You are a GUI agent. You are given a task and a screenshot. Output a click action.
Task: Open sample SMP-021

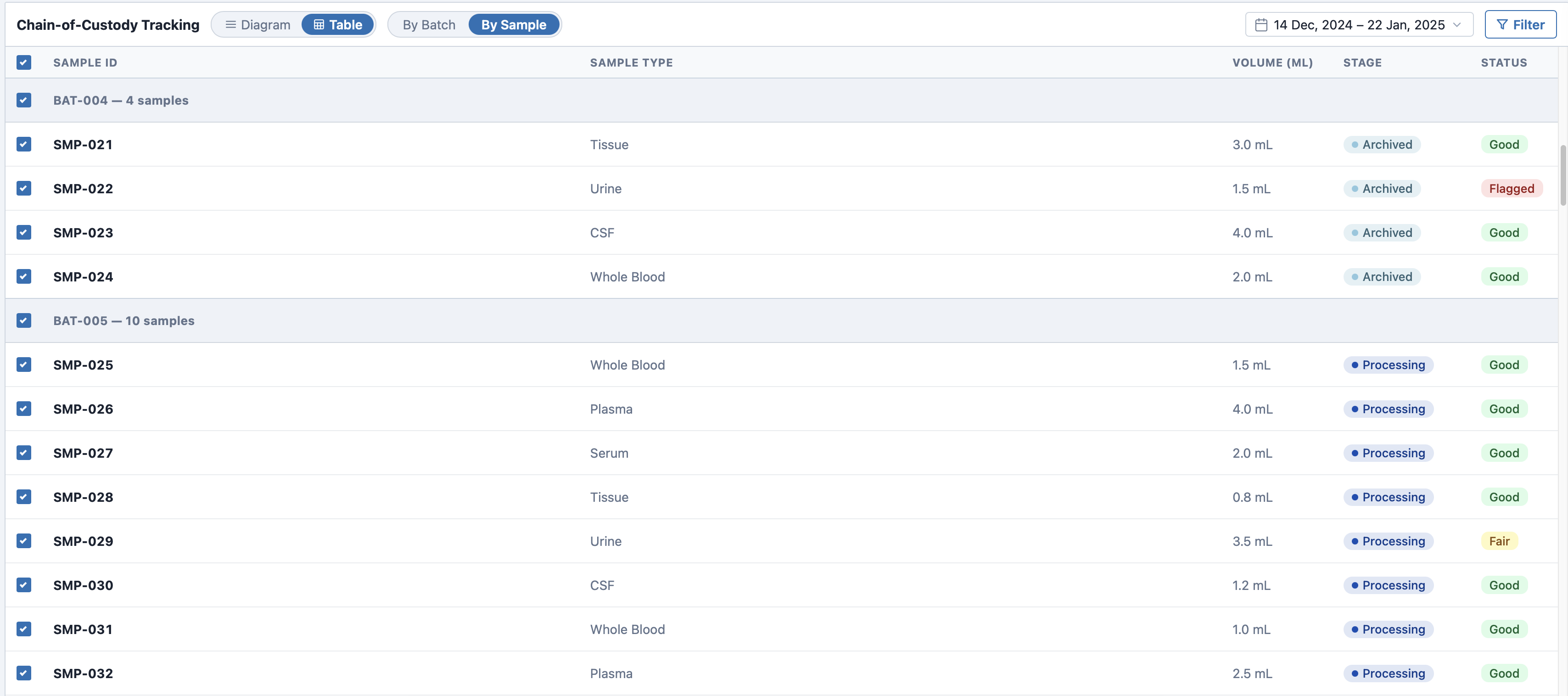pos(83,144)
